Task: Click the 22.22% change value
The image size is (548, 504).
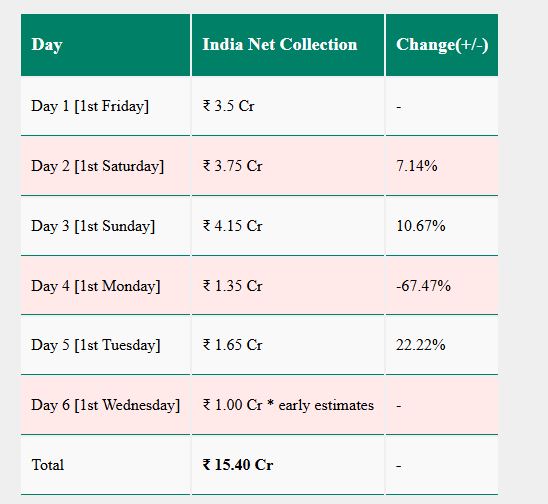Action: point(421,345)
